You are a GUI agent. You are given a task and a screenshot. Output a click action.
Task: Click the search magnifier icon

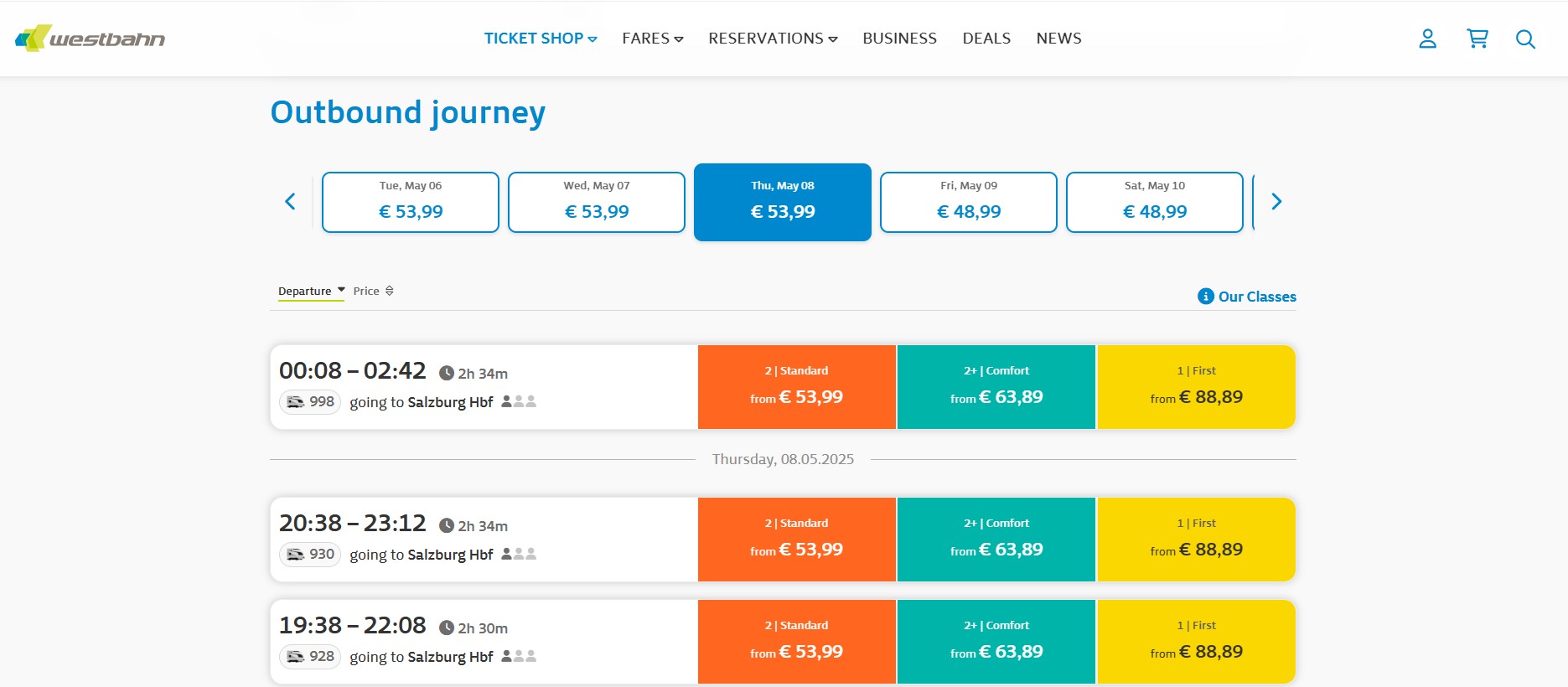pyautogui.click(x=1525, y=39)
